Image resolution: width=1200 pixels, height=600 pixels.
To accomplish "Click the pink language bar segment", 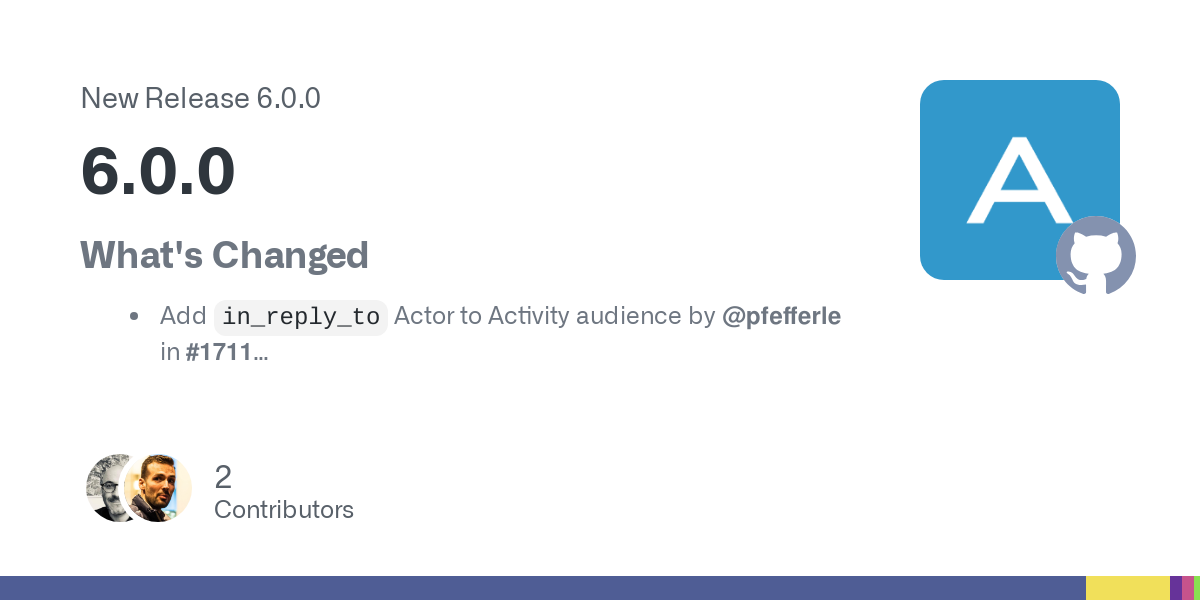I will [x=1188, y=588].
